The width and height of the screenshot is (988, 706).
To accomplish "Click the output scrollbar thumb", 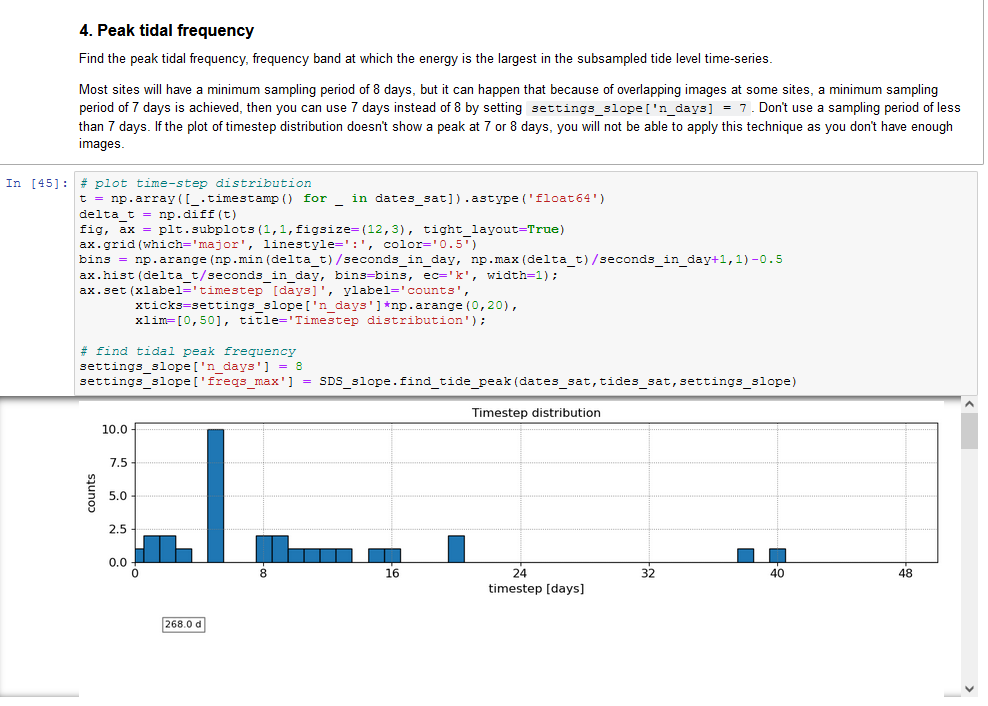I will tap(969, 431).
